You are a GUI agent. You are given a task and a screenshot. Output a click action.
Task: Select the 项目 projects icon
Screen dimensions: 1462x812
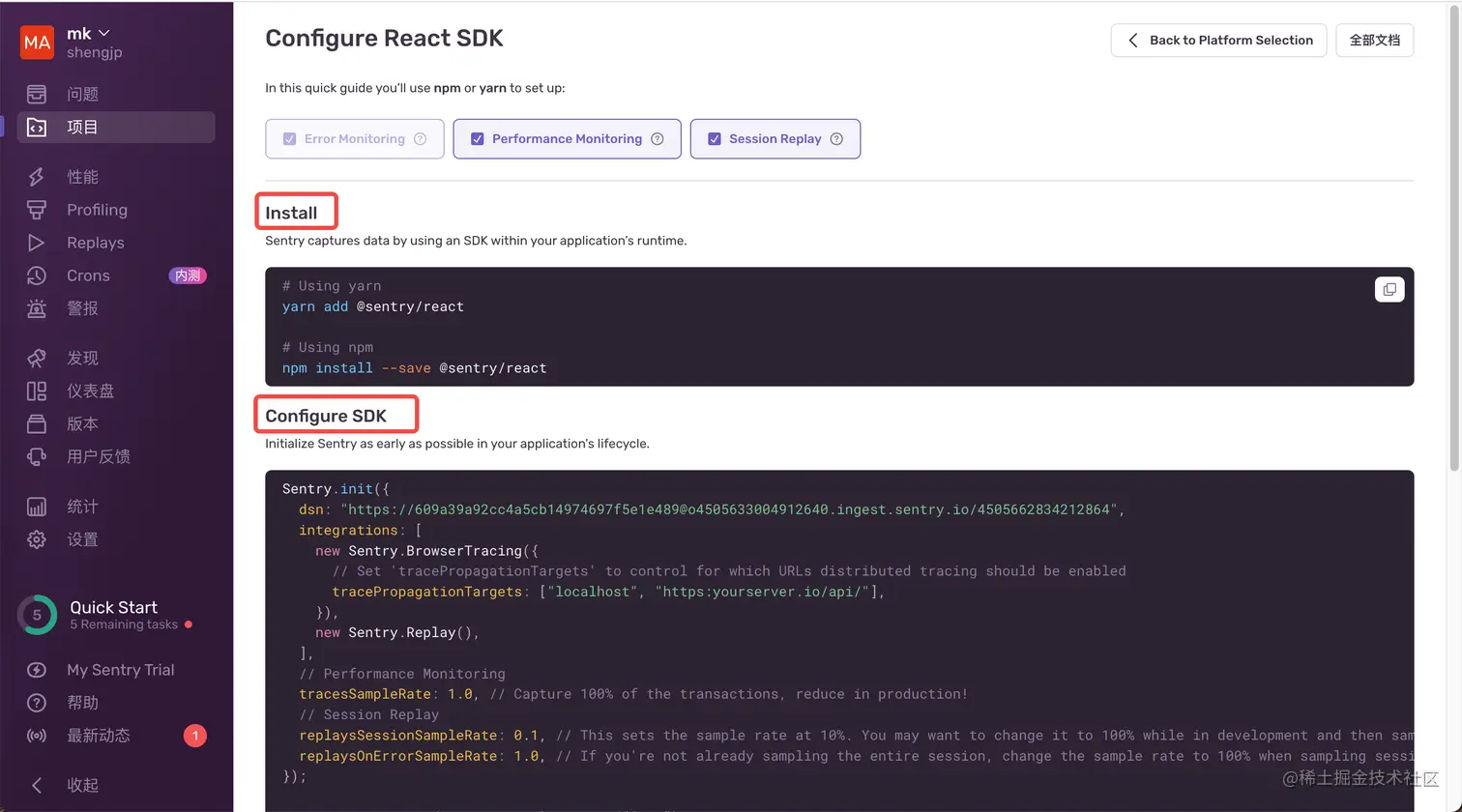click(x=37, y=127)
